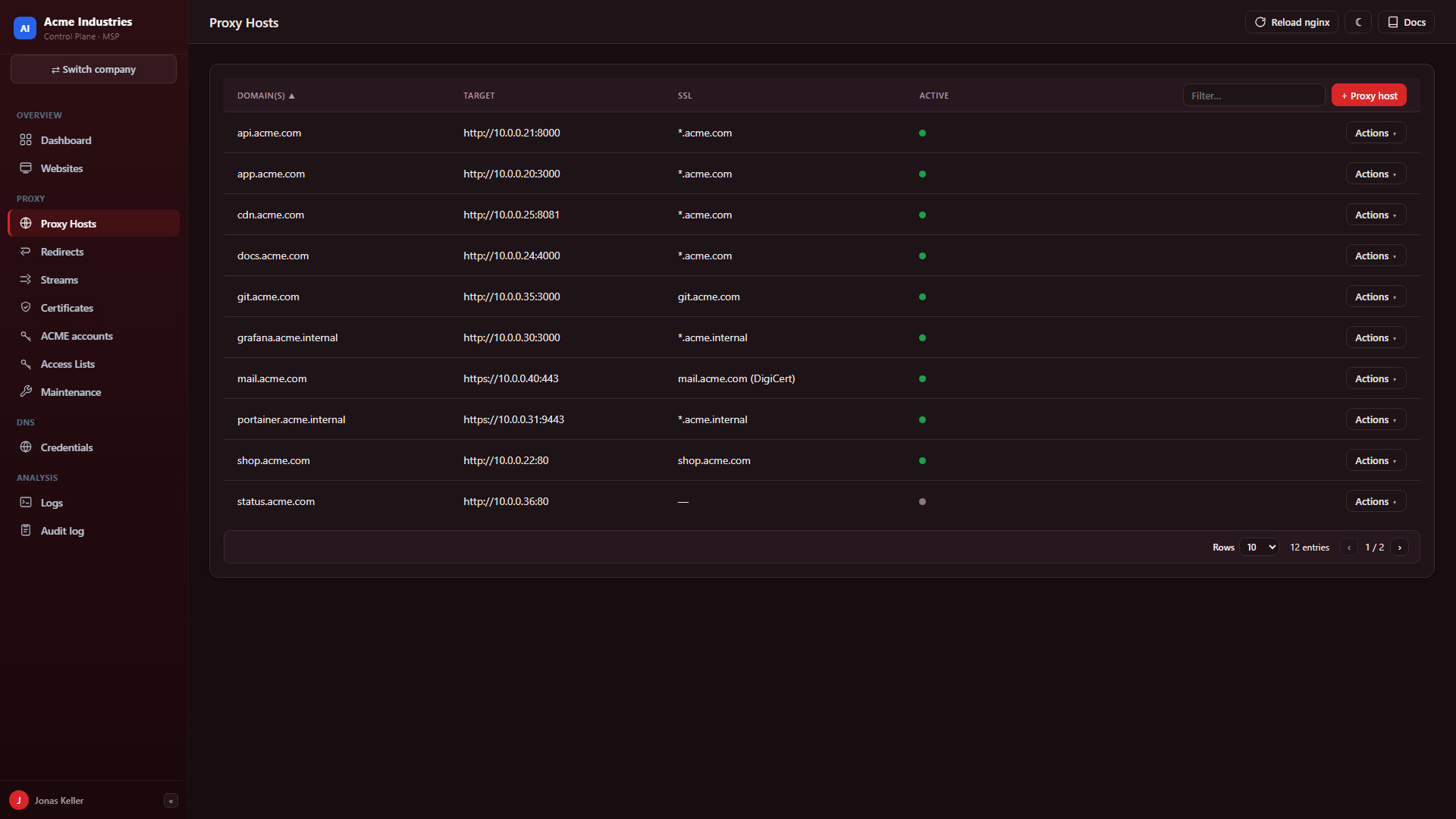This screenshot has height=819, width=1456.
Task: Click the DNS Credentials globe icon
Action: click(x=26, y=447)
